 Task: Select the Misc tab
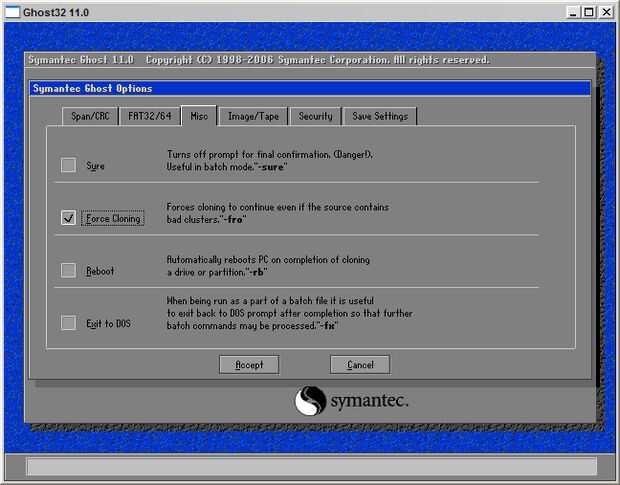pyautogui.click(x=199, y=116)
